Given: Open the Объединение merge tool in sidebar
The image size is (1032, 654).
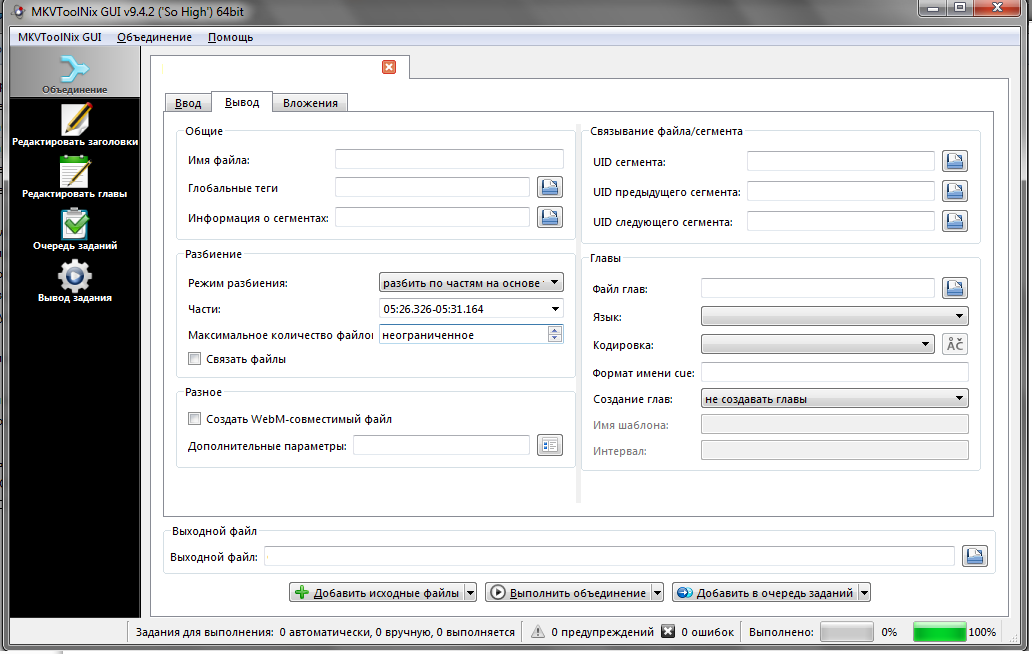Looking at the screenshot, I should pyautogui.click(x=74, y=74).
